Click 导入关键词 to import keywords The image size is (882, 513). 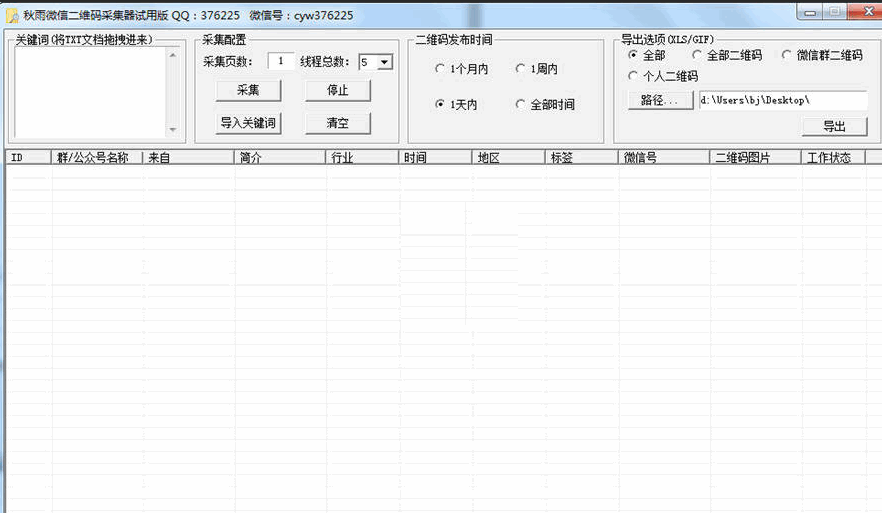pos(248,123)
